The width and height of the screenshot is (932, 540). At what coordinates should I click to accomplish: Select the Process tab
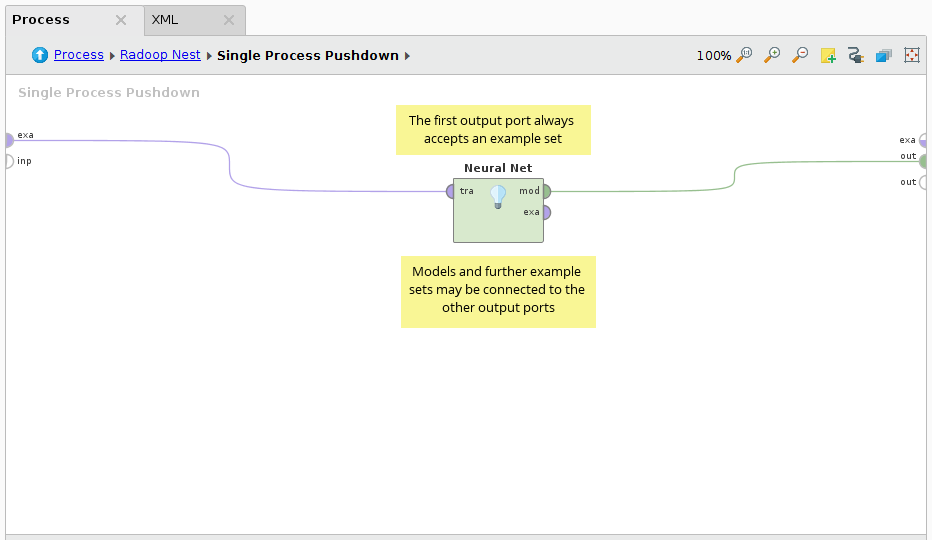(x=41, y=20)
